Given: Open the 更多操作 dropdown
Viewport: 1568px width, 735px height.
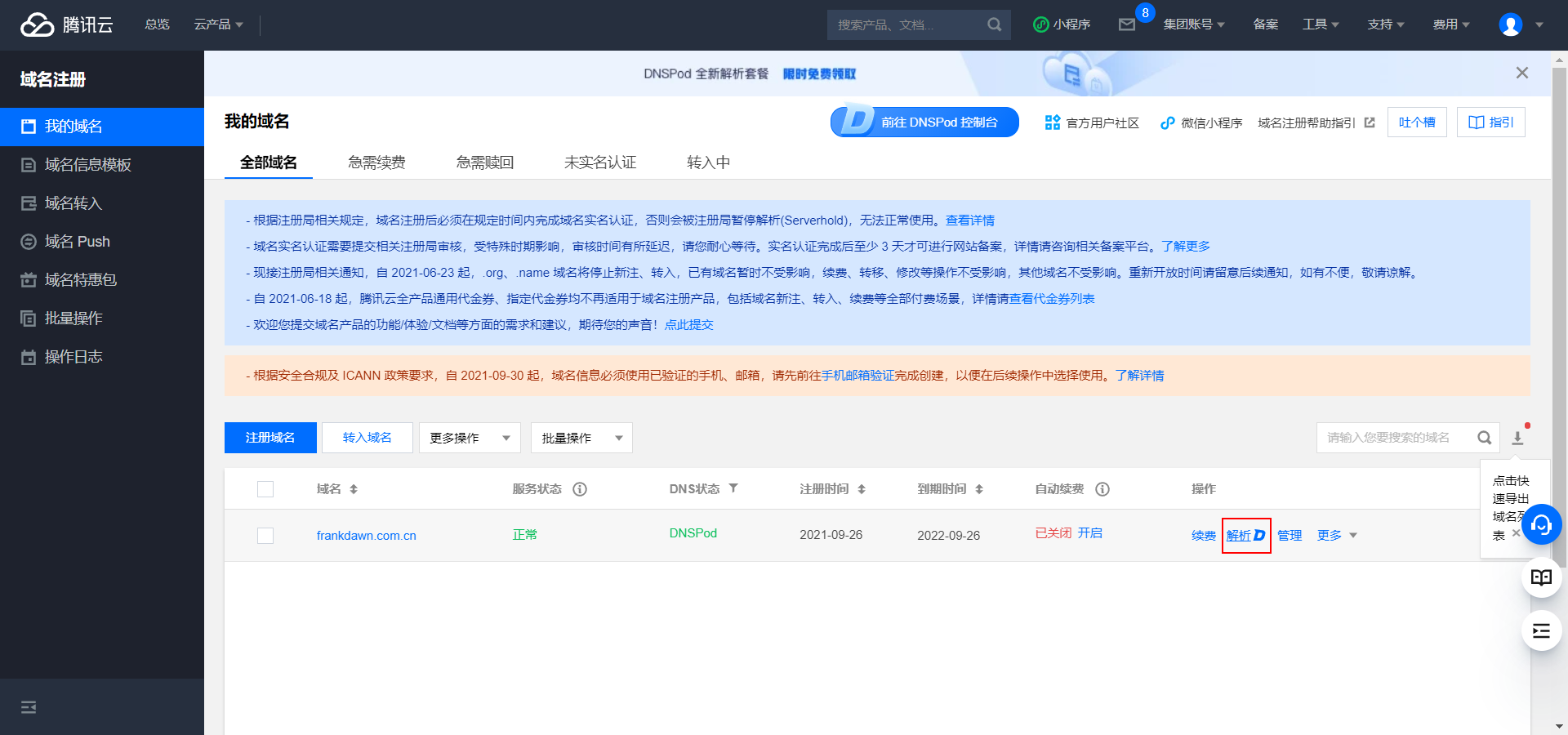Looking at the screenshot, I should [470, 438].
